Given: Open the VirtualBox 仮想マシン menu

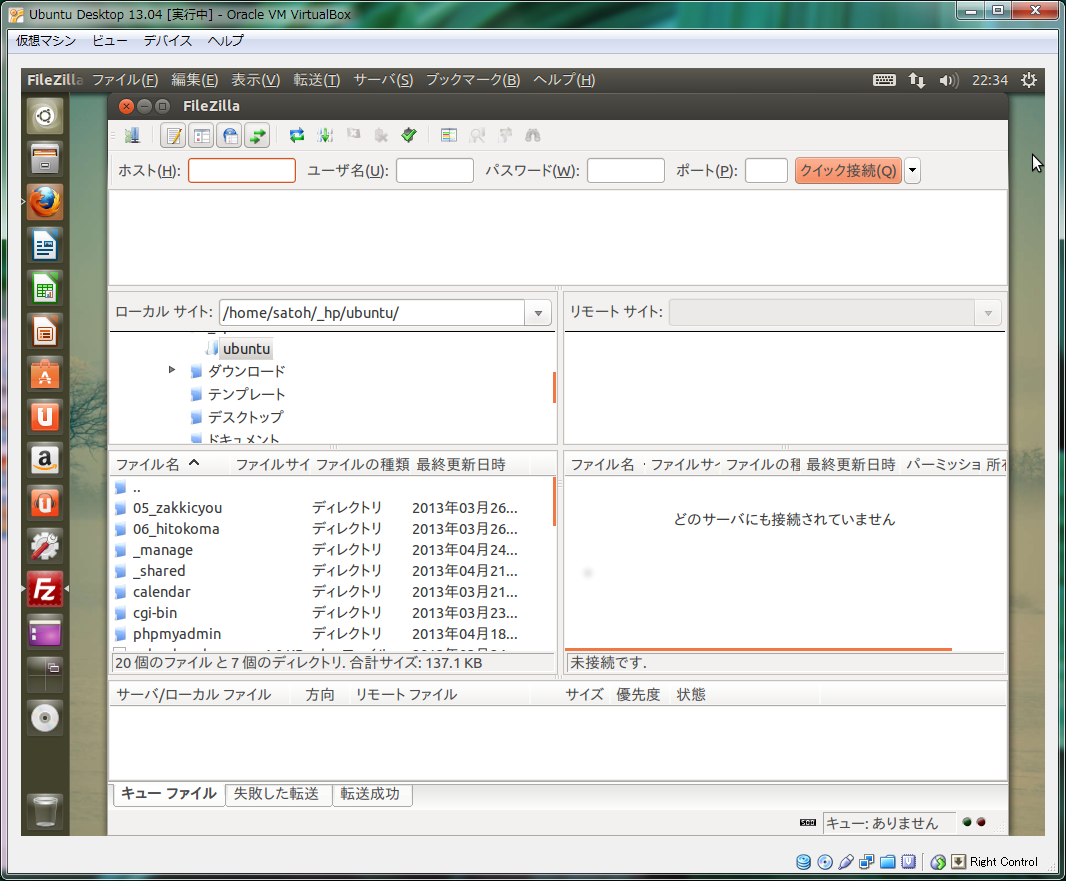Looking at the screenshot, I should coord(46,41).
